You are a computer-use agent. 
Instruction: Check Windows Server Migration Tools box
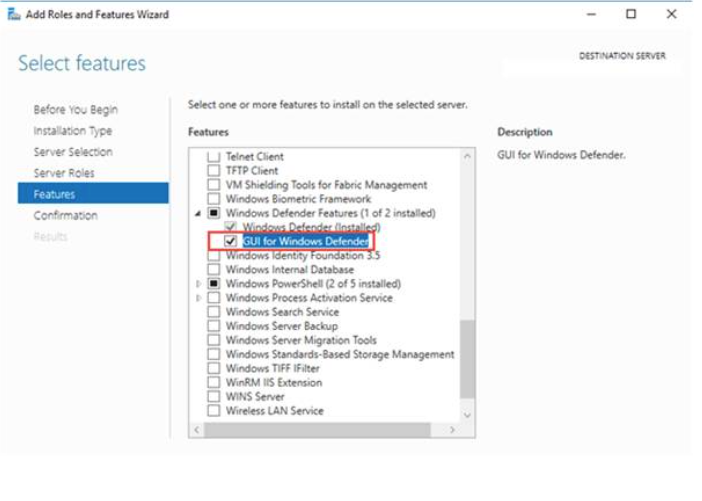pos(214,340)
